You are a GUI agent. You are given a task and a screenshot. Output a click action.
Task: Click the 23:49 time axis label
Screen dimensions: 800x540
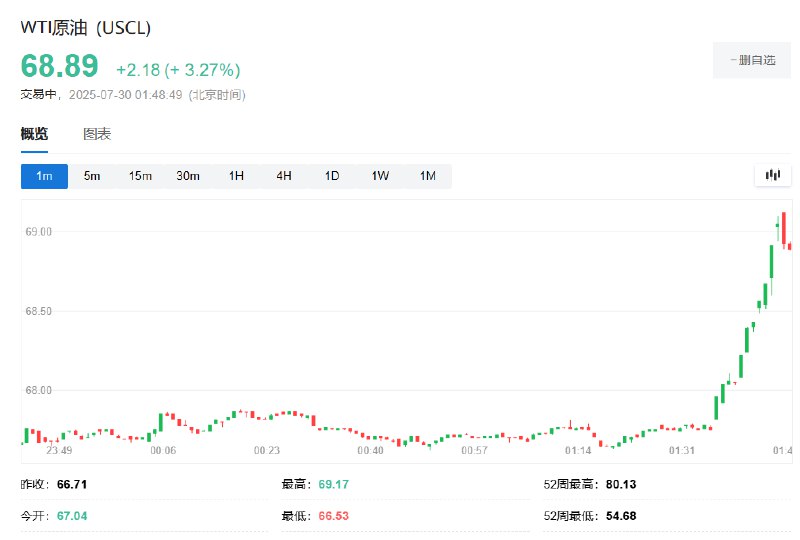click(59, 450)
